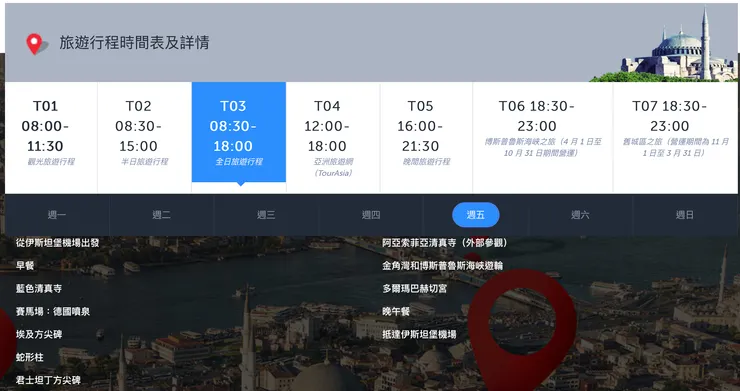Select the T07 18:30-23:00 old city tour tab
Image resolution: width=740 pixels, height=391 pixels.
click(x=675, y=137)
